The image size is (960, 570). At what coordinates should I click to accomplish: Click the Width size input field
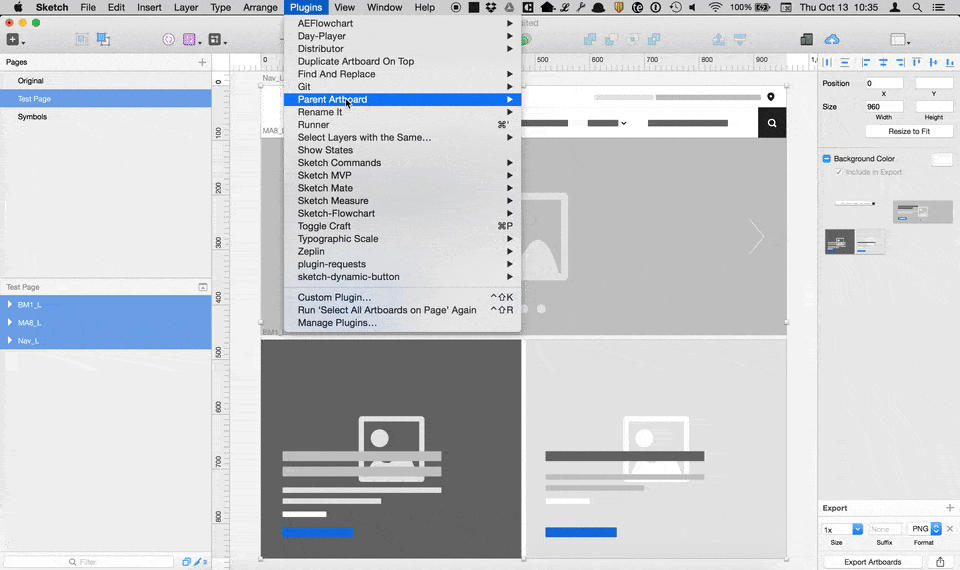pos(883,107)
